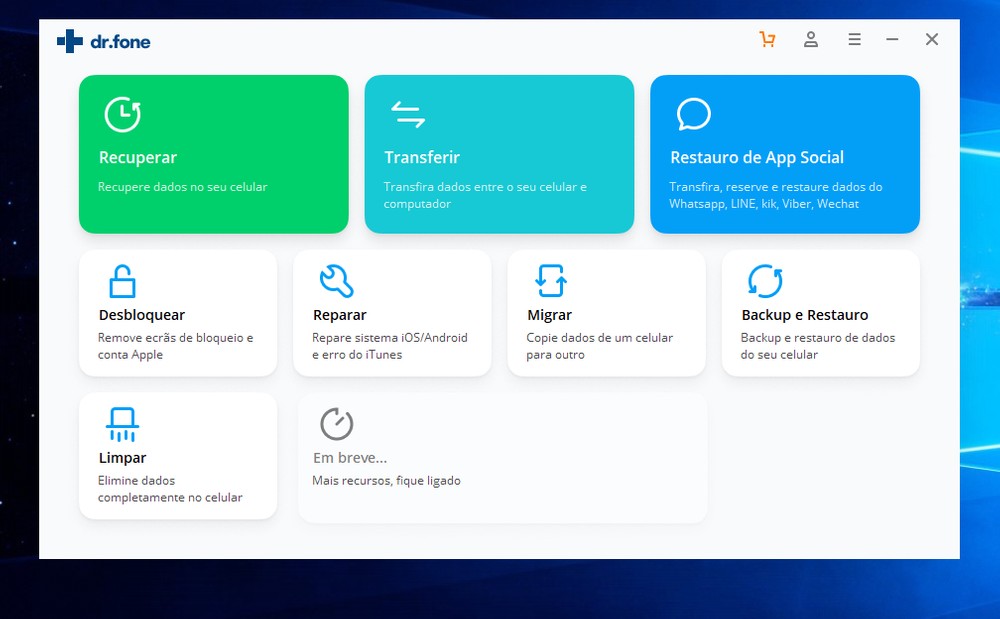
Task: Click the Desbloquear padlock icon
Action: pyautogui.click(x=122, y=282)
